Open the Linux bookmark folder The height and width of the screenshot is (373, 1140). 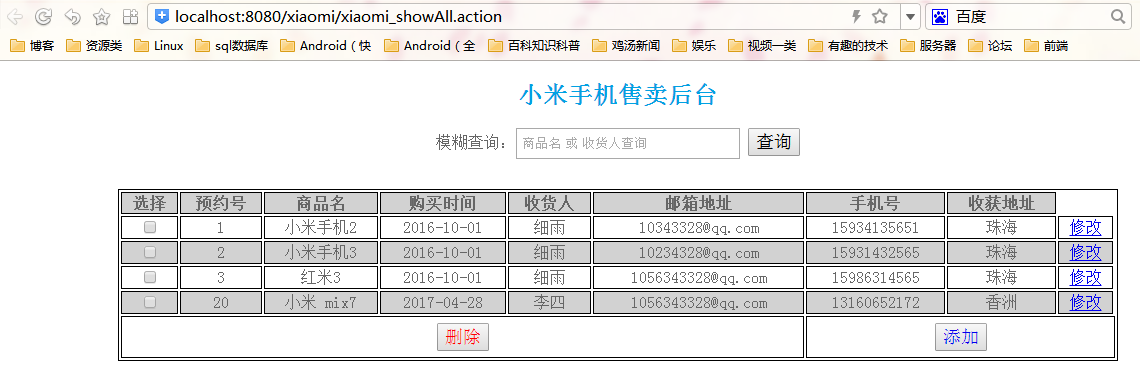pyautogui.click(x=158, y=46)
